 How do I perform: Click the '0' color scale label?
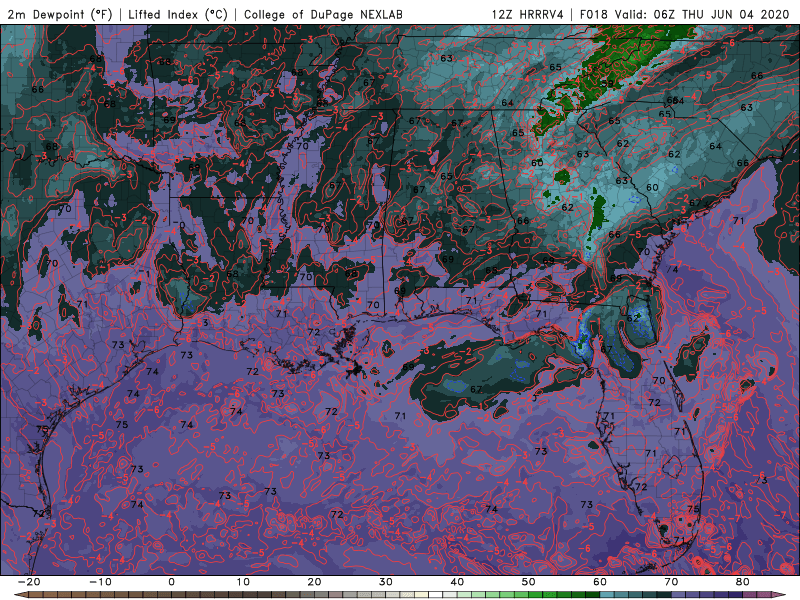(x=171, y=582)
